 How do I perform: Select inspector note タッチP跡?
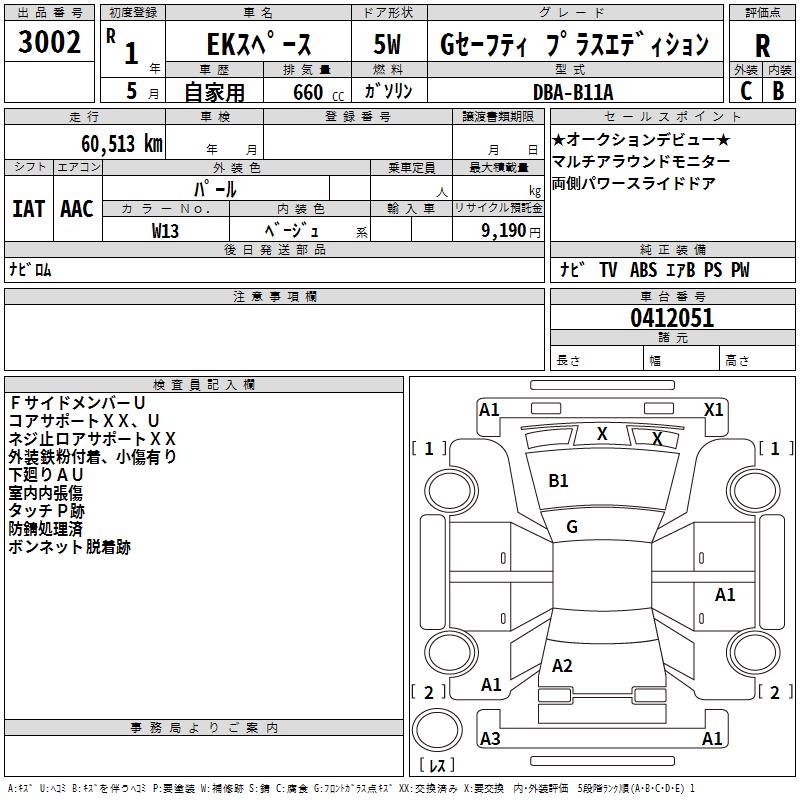pos(46,511)
